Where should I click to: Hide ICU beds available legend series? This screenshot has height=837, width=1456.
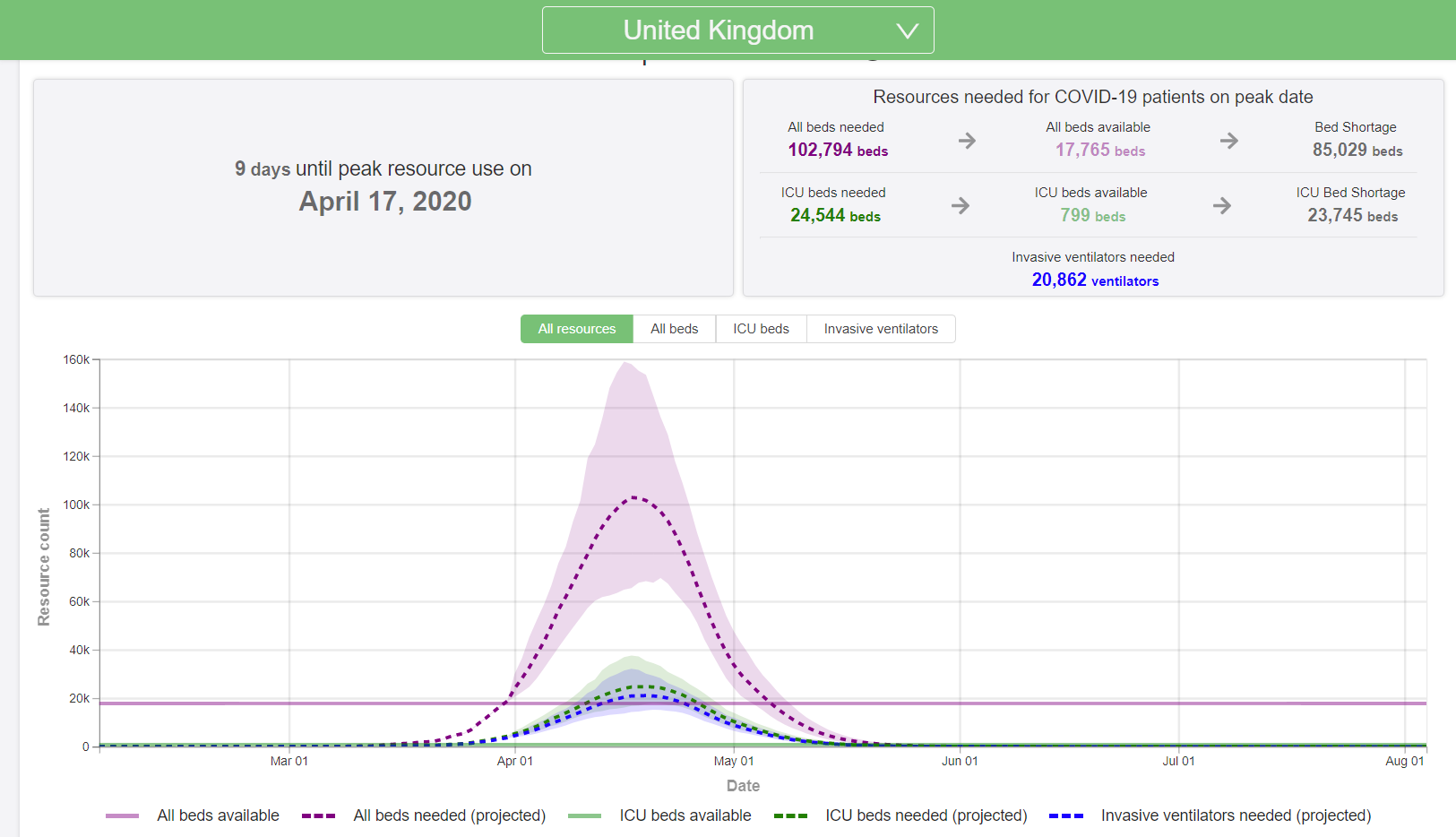685,815
